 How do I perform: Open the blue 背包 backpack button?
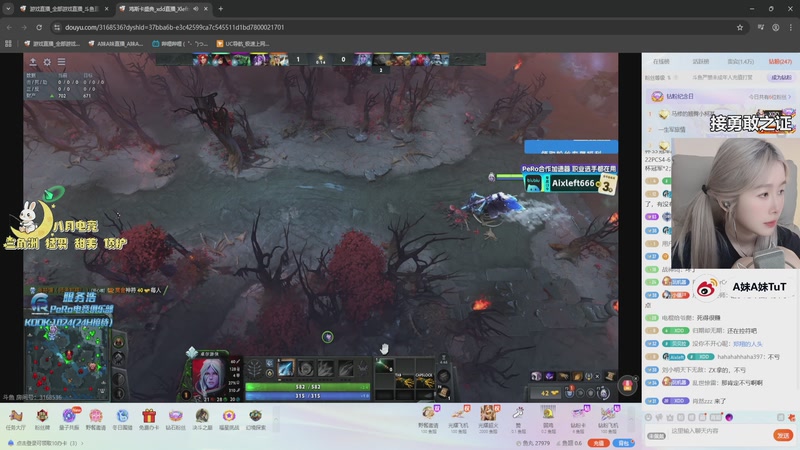(623, 443)
